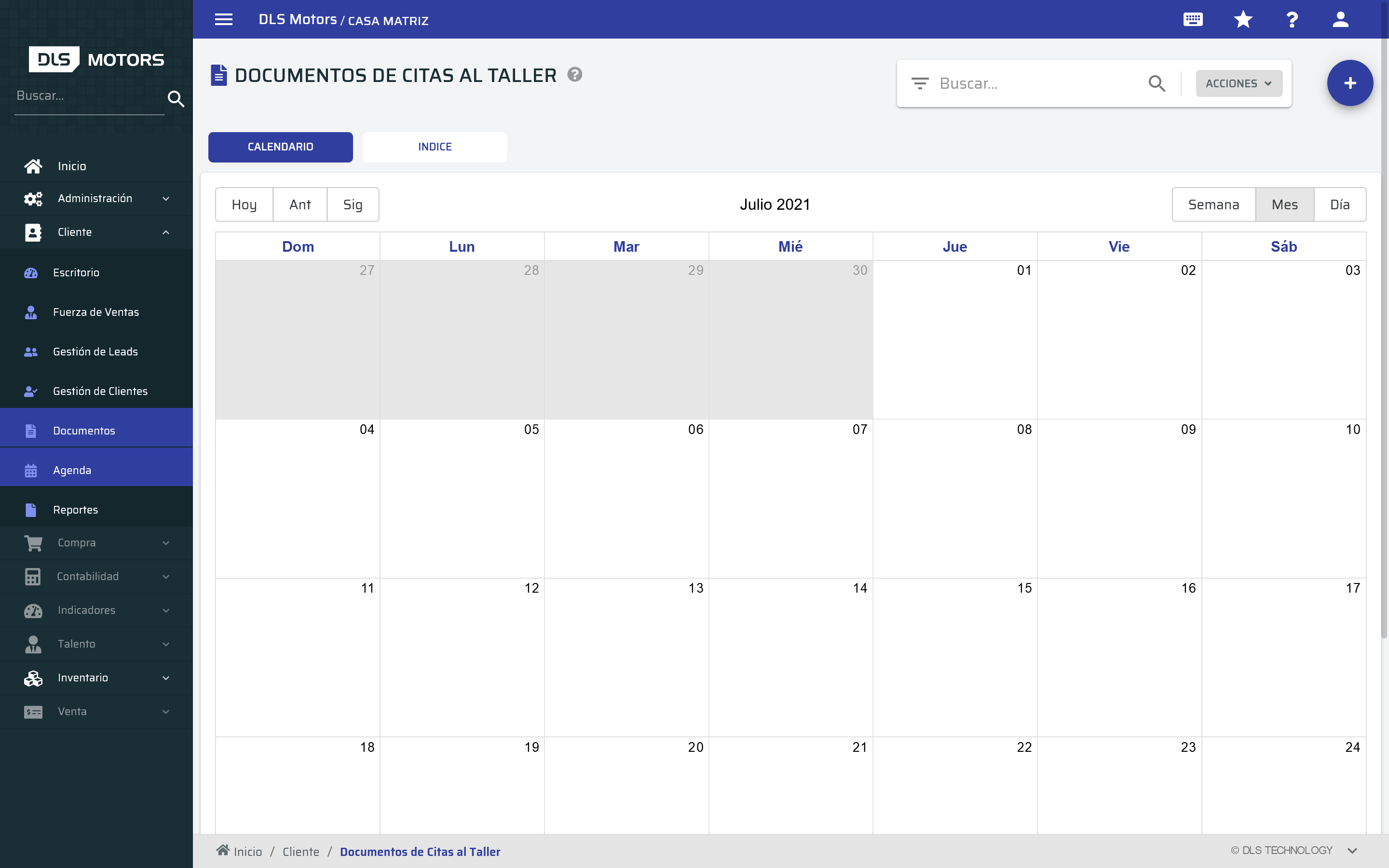Open the hamburger navigation menu
The width and height of the screenshot is (1389, 868).
(x=224, y=19)
